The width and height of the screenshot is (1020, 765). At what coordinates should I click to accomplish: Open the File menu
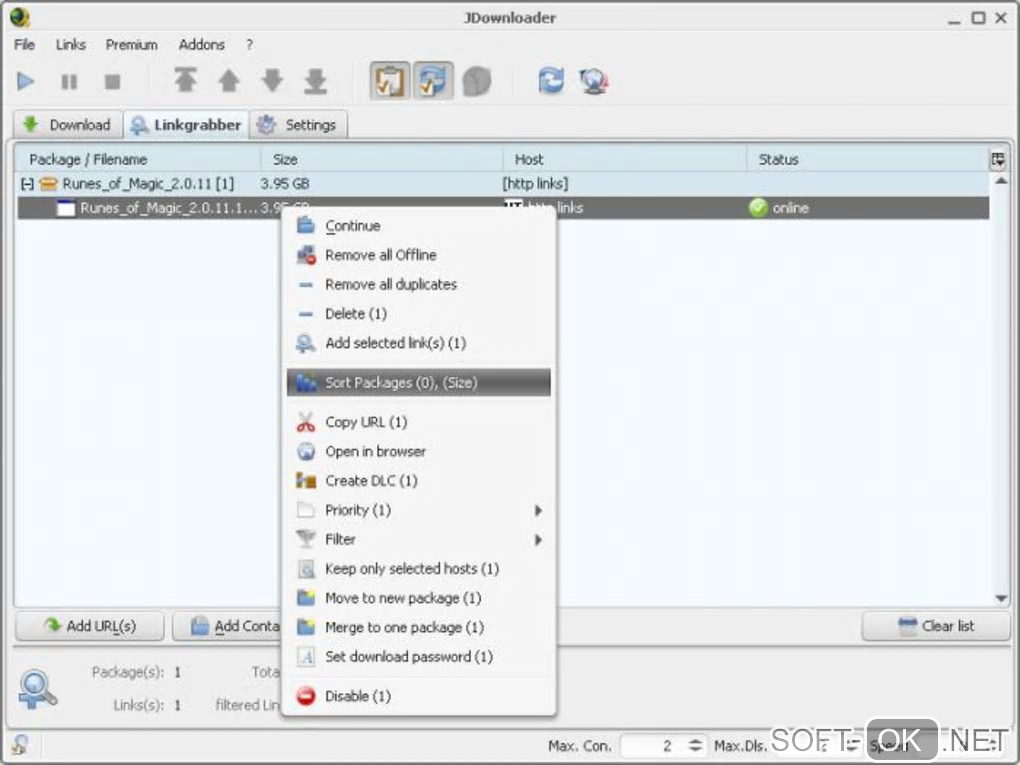pos(25,44)
